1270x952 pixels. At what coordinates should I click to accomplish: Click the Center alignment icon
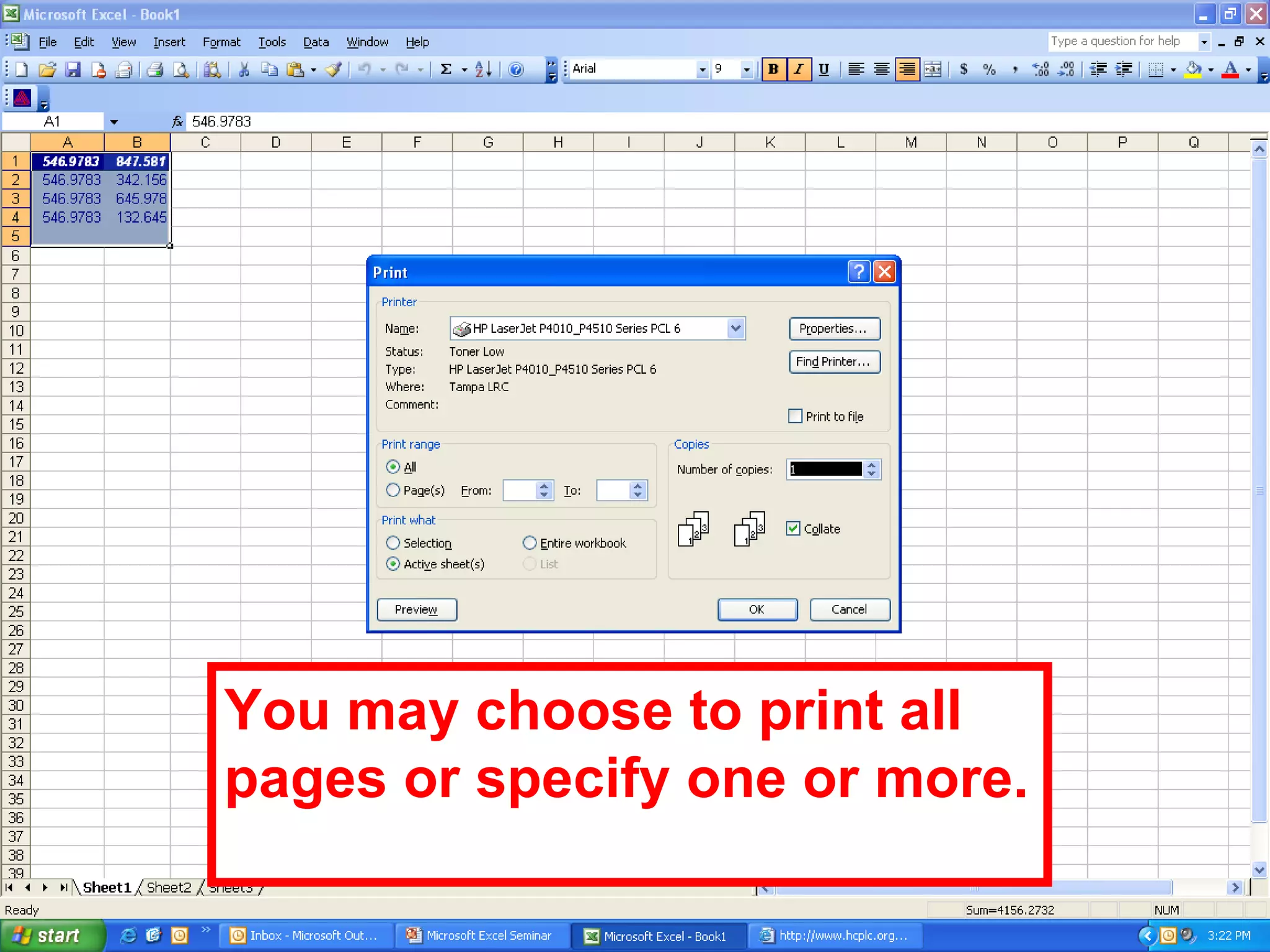pos(882,69)
